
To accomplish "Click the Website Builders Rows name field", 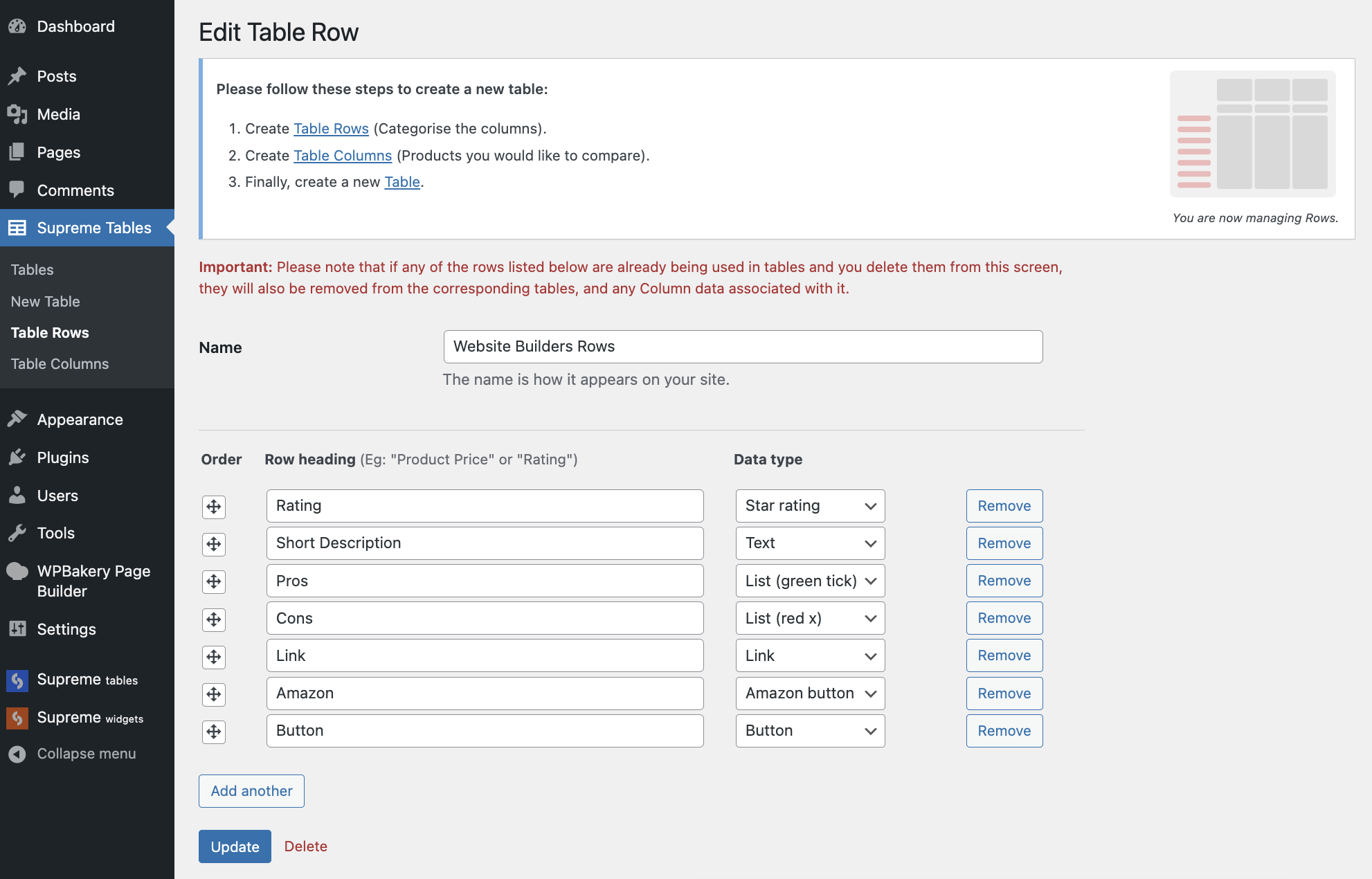I will 743,347.
